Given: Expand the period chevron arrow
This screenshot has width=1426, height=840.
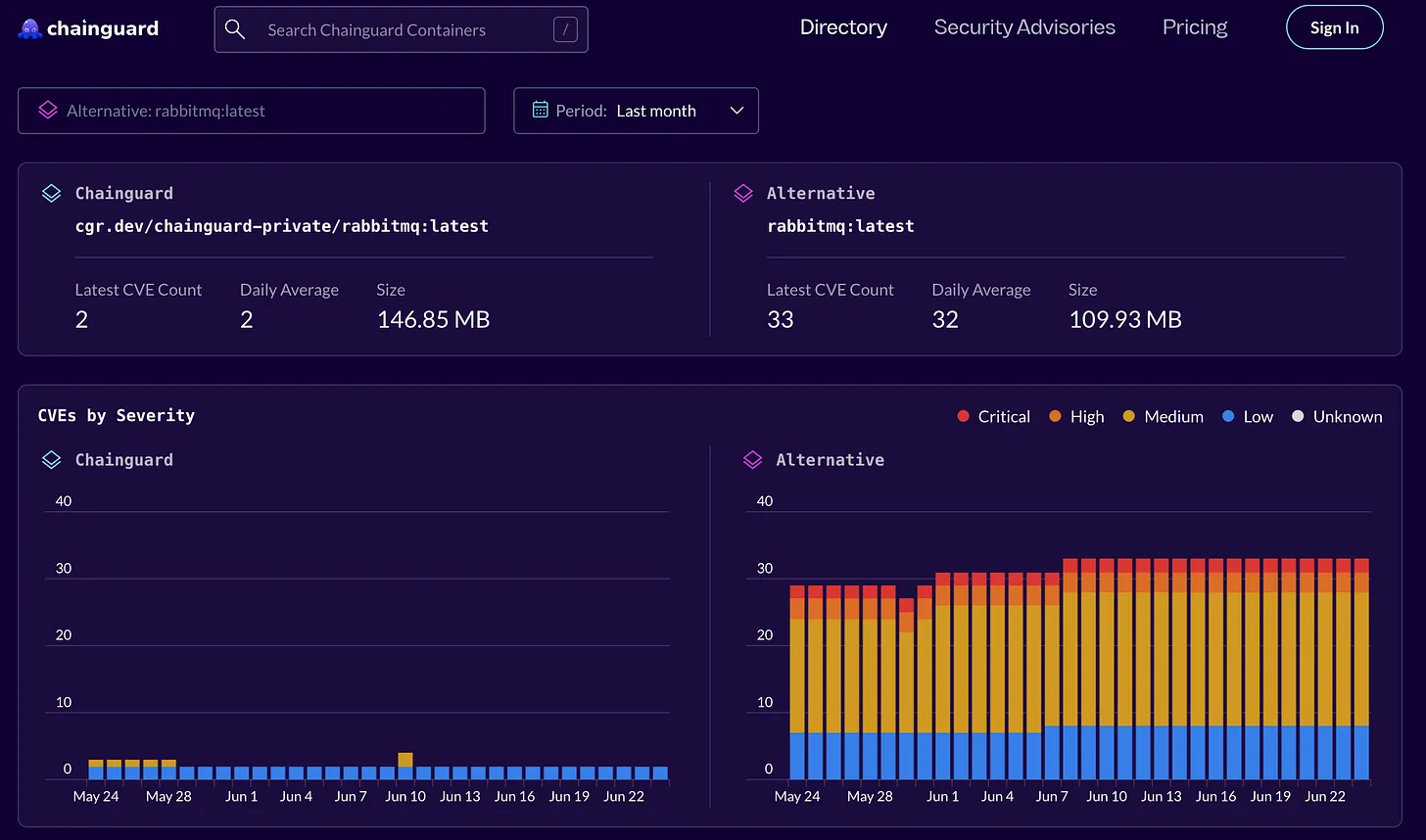Looking at the screenshot, I should [737, 111].
